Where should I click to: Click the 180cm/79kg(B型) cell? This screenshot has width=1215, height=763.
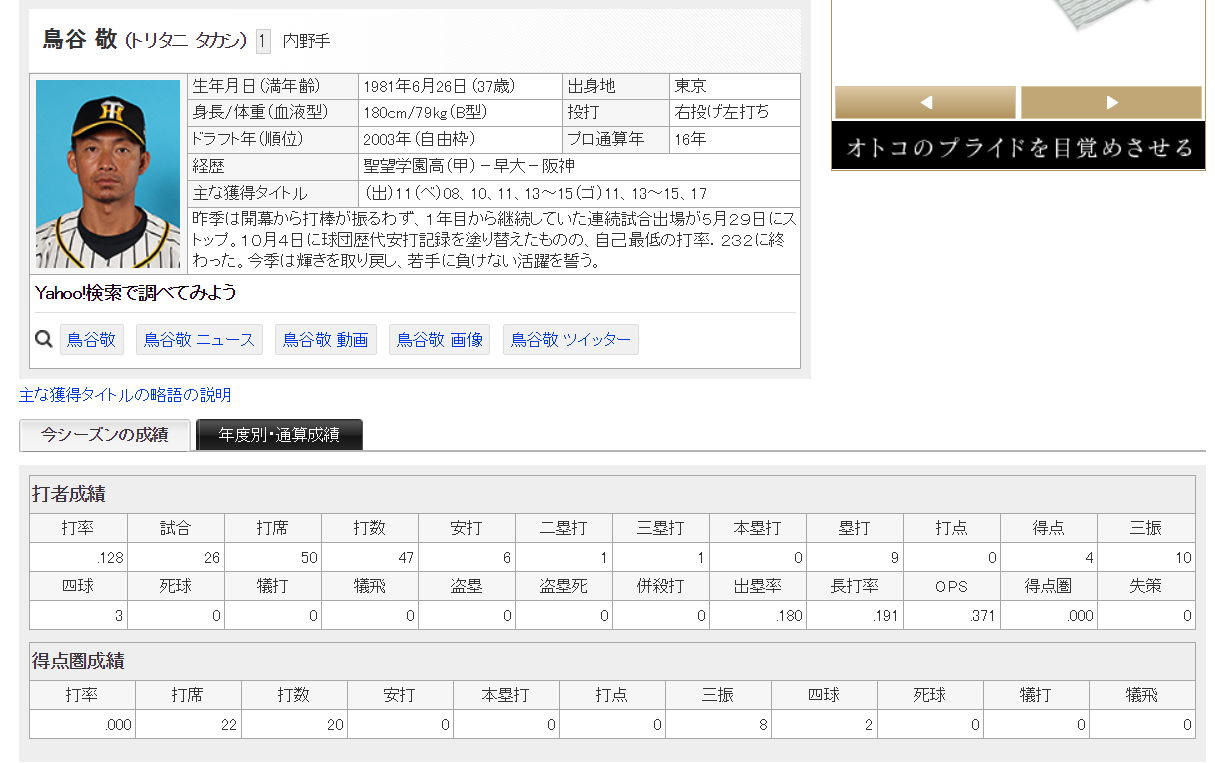coord(460,113)
